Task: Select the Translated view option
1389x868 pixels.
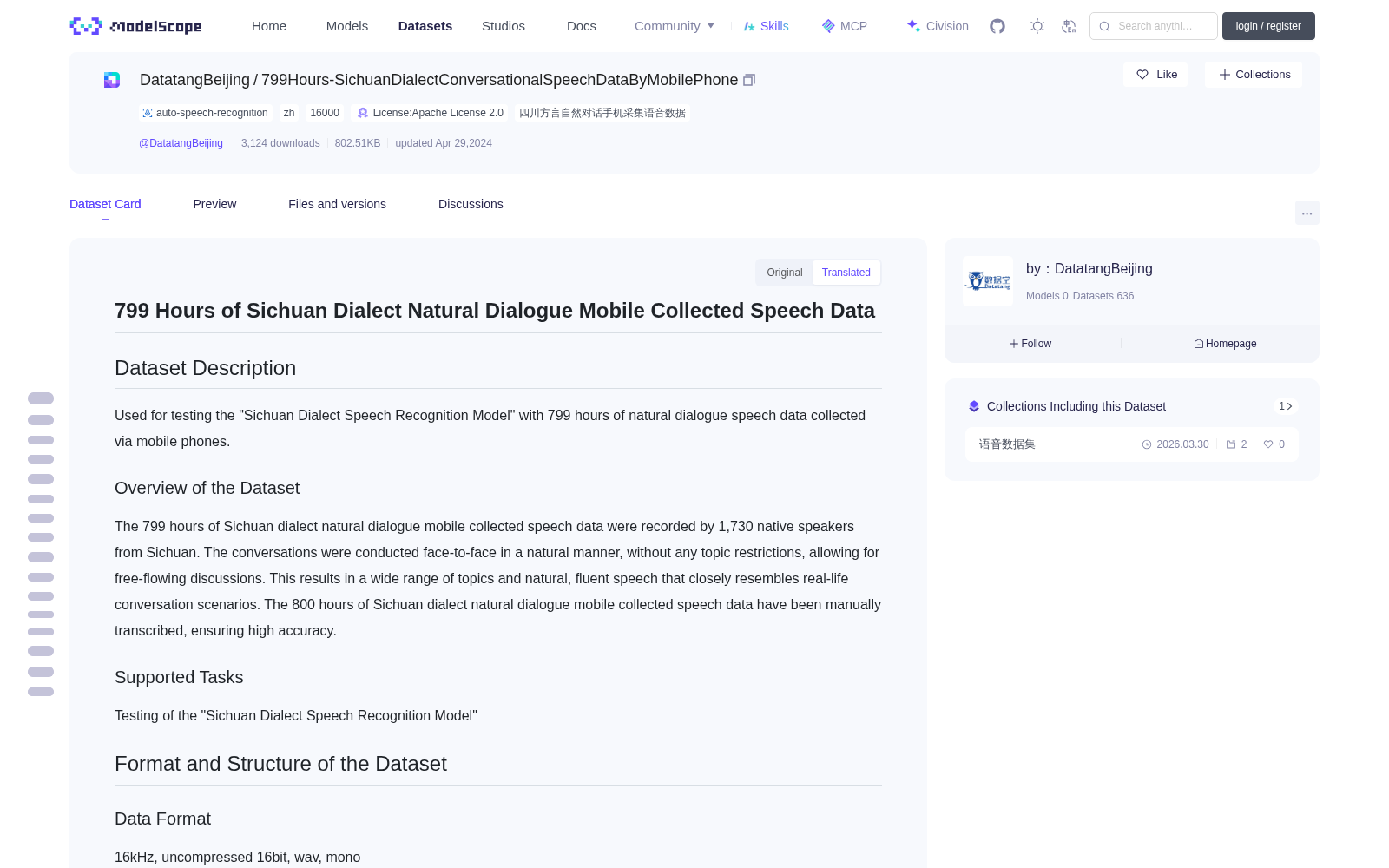Action: [846, 273]
